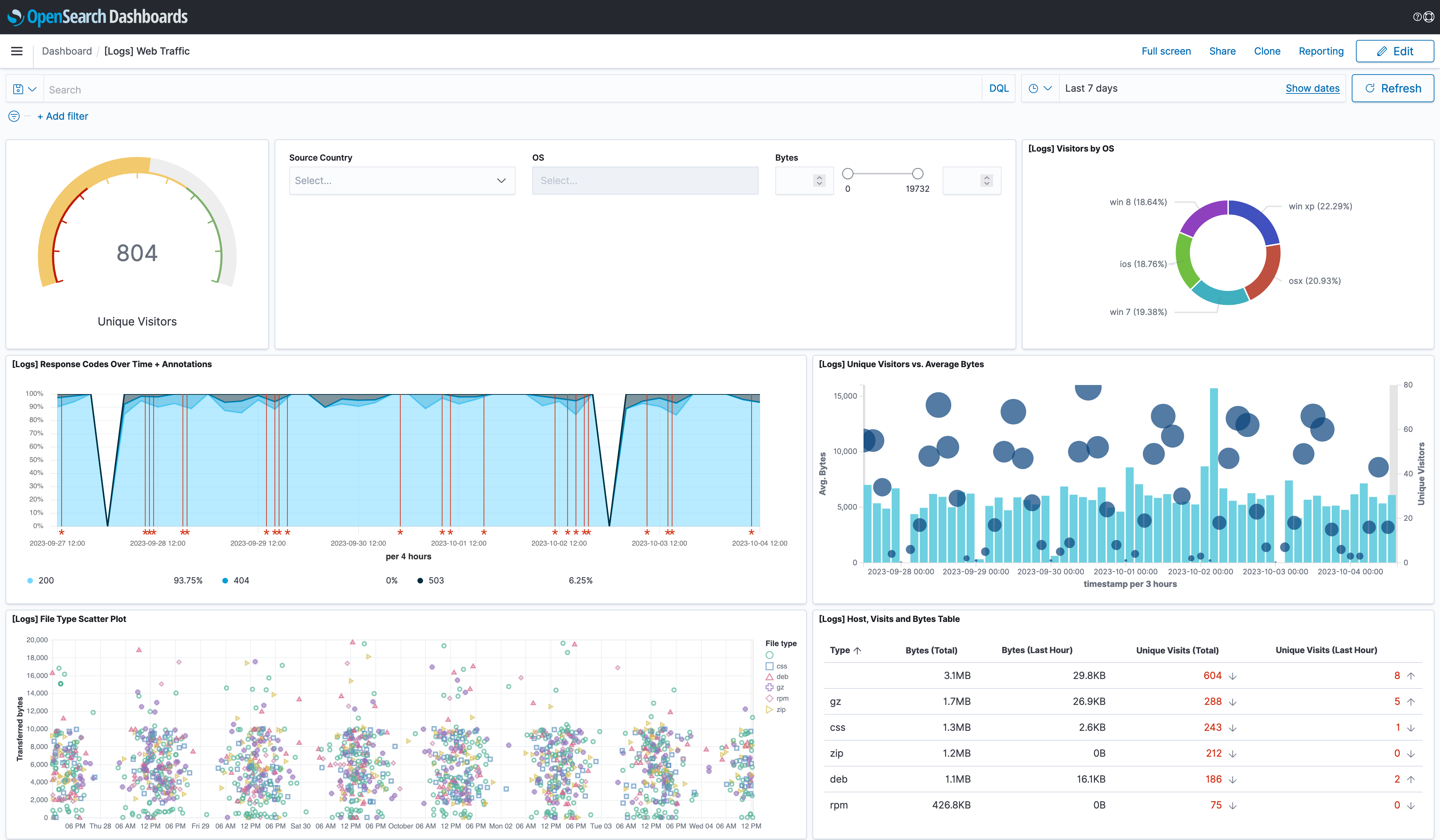This screenshot has height=840, width=1440.
Task: Go to Dashboard in the breadcrumb
Action: (67, 51)
